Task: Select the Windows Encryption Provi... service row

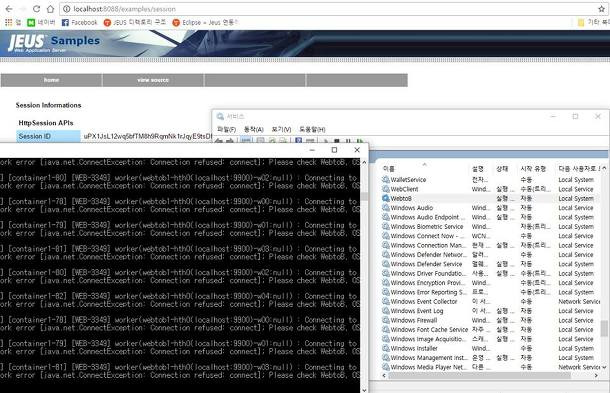Action: [x=491, y=282]
